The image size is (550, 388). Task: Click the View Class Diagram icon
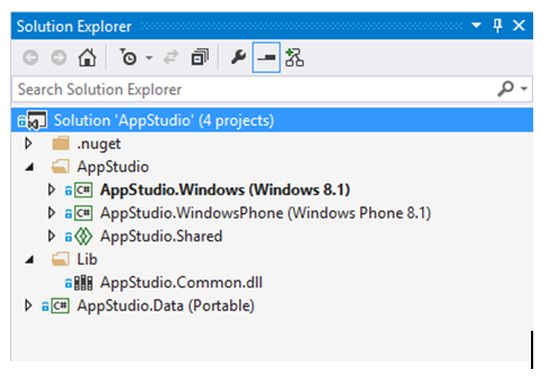tap(294, 58)
